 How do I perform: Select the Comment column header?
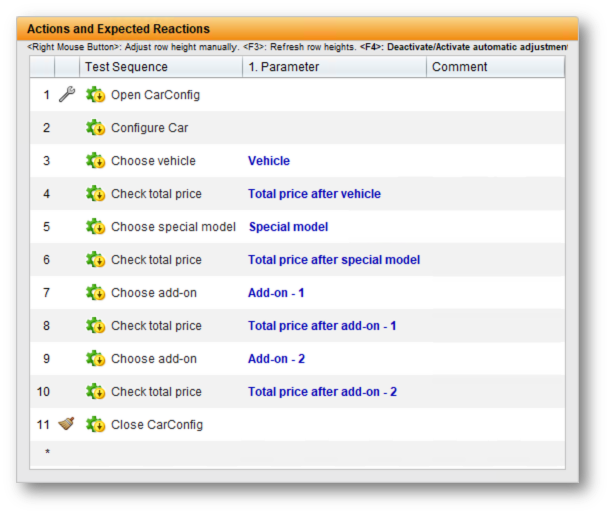495,67
